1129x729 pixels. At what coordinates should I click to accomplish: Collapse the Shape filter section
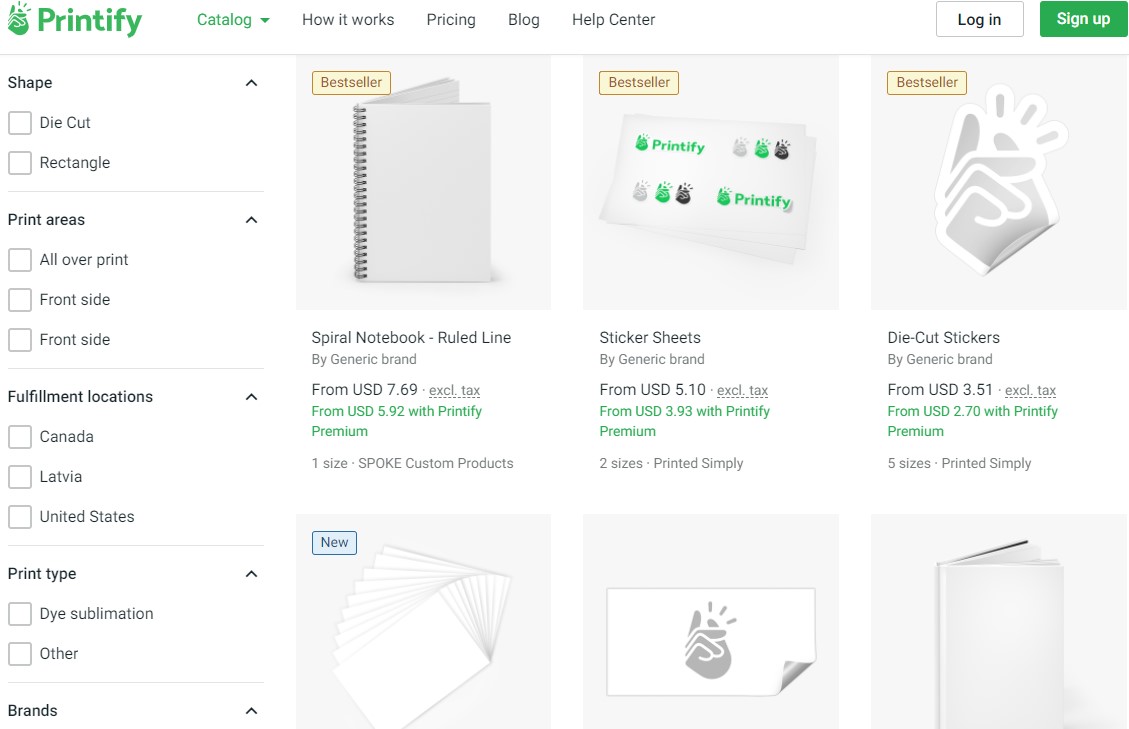point(253,83)
